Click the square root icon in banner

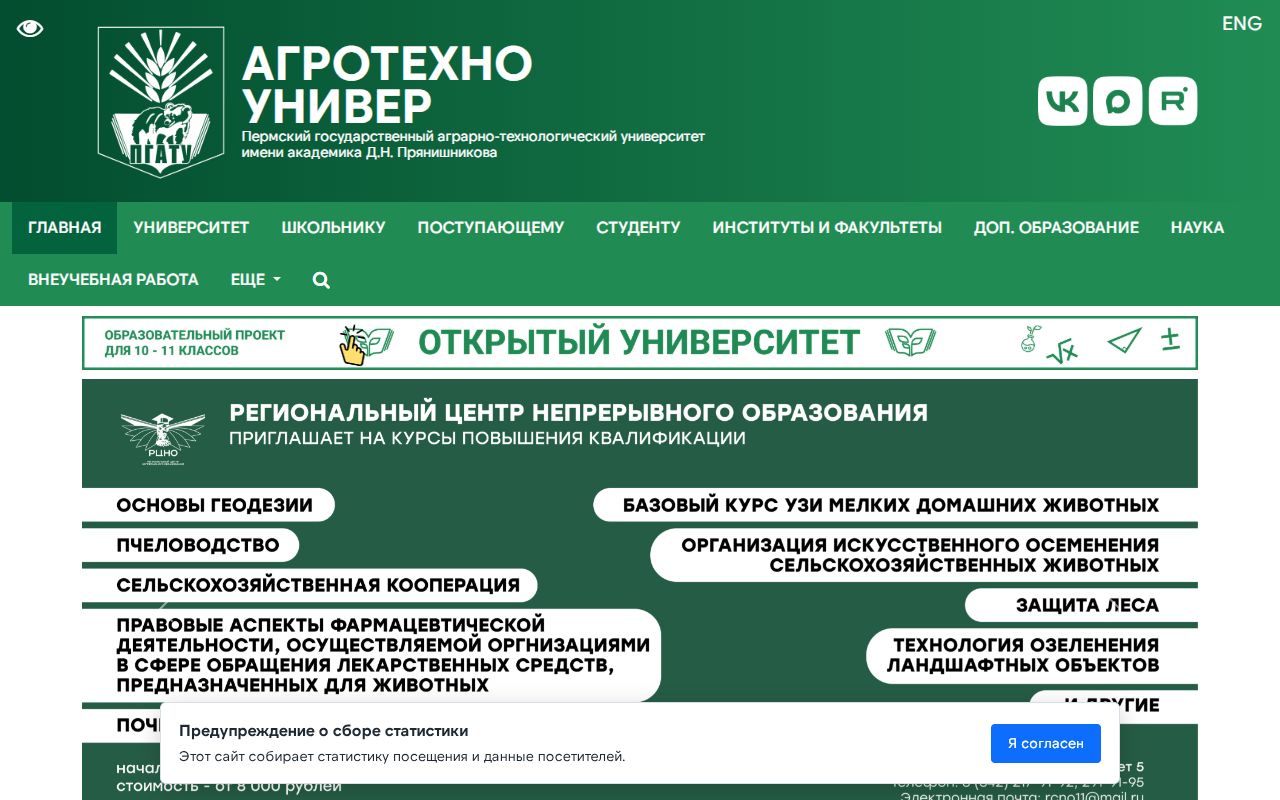[1062, 352]
